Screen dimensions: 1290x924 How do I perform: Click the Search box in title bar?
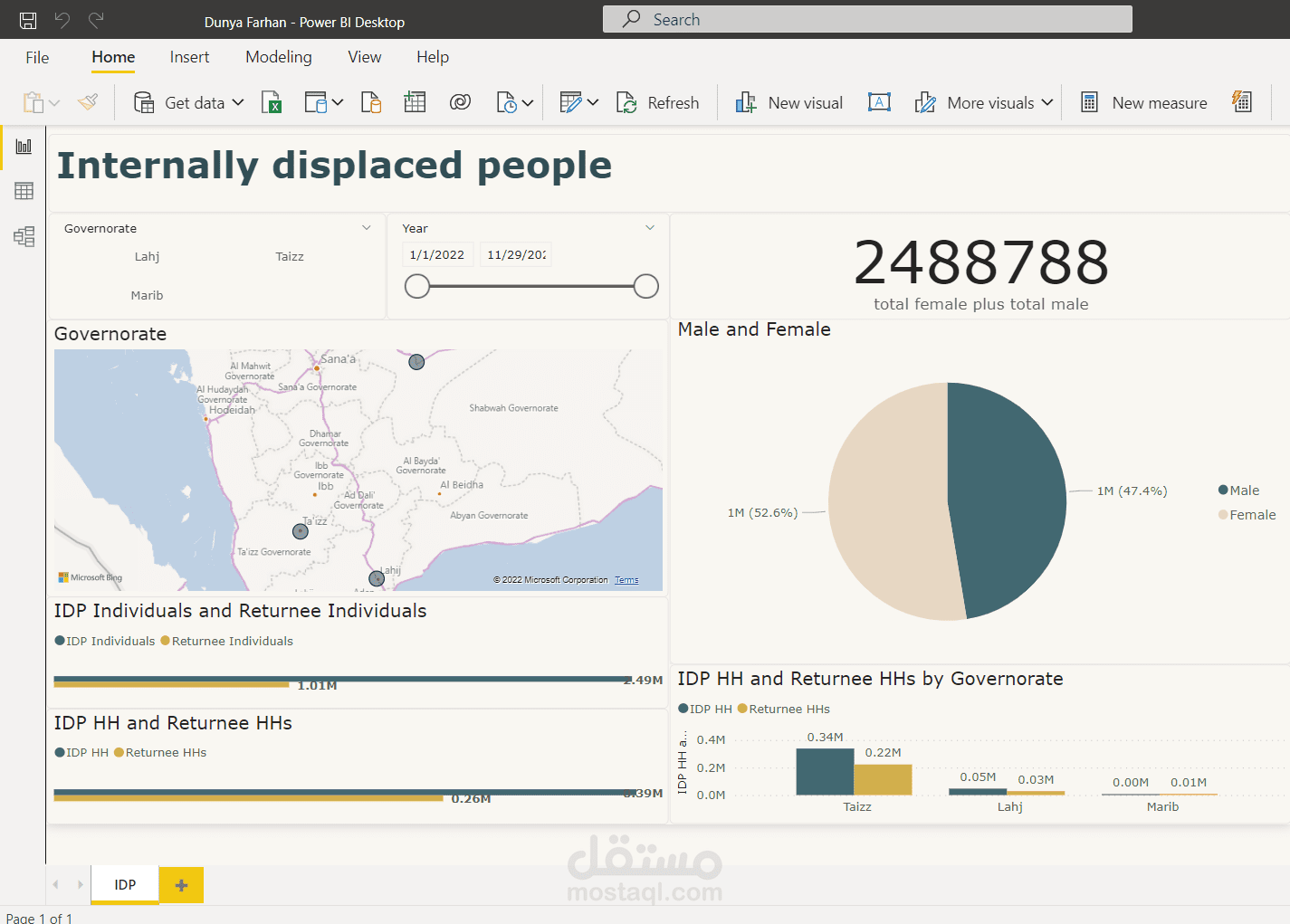[x=867, y=19]
